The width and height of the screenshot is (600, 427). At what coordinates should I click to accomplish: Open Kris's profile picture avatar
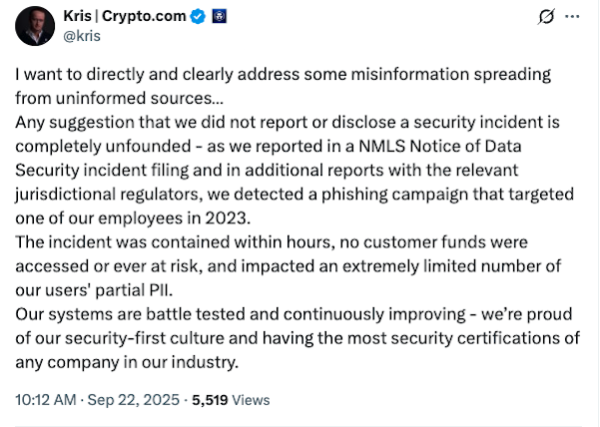click(36, 25)
